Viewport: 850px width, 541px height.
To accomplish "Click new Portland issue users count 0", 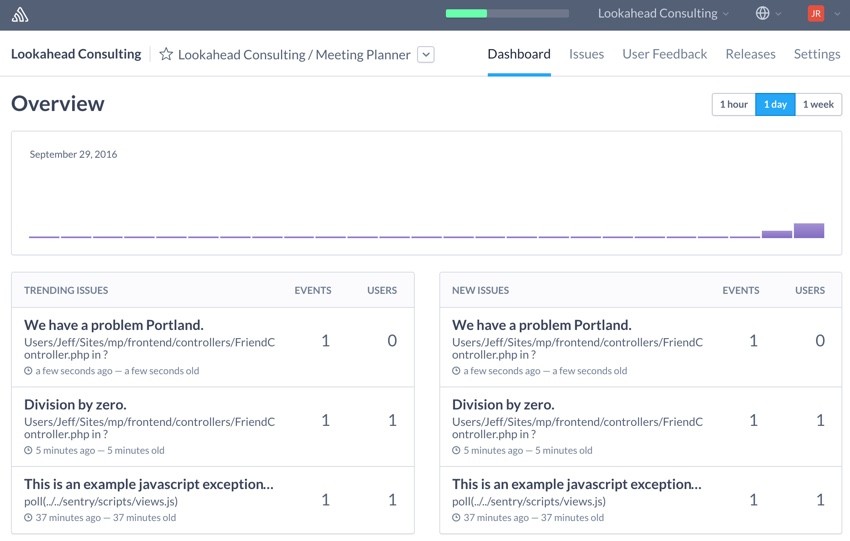I will [820, 340].
